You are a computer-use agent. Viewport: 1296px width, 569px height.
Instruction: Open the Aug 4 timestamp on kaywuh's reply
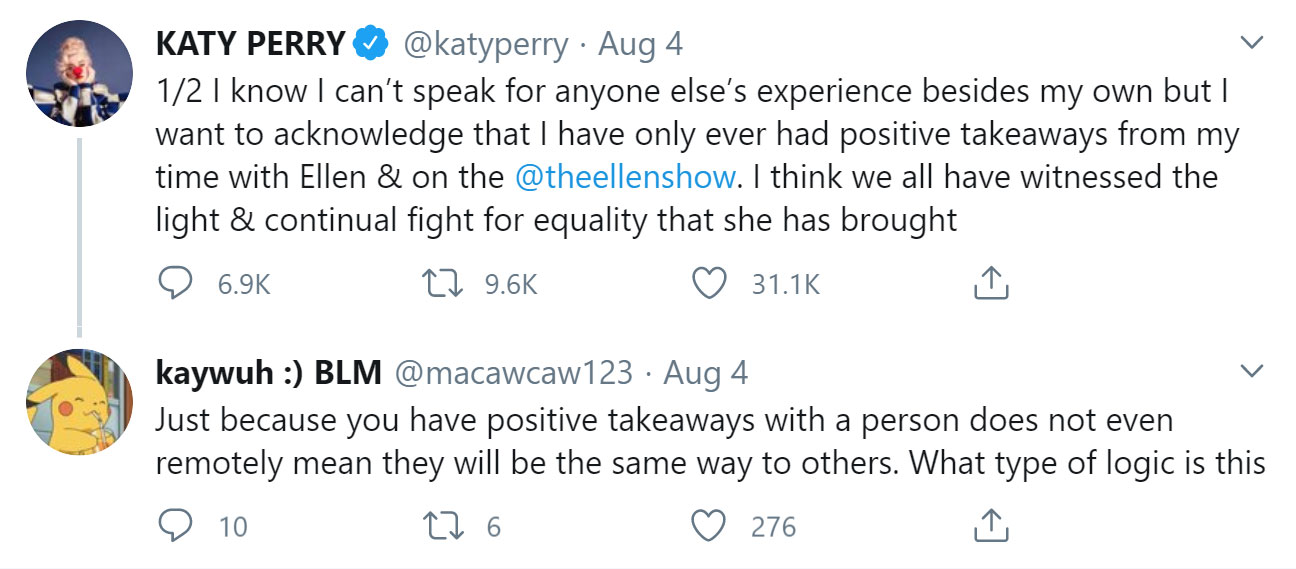pyautogui.click(x=706, y=373)
